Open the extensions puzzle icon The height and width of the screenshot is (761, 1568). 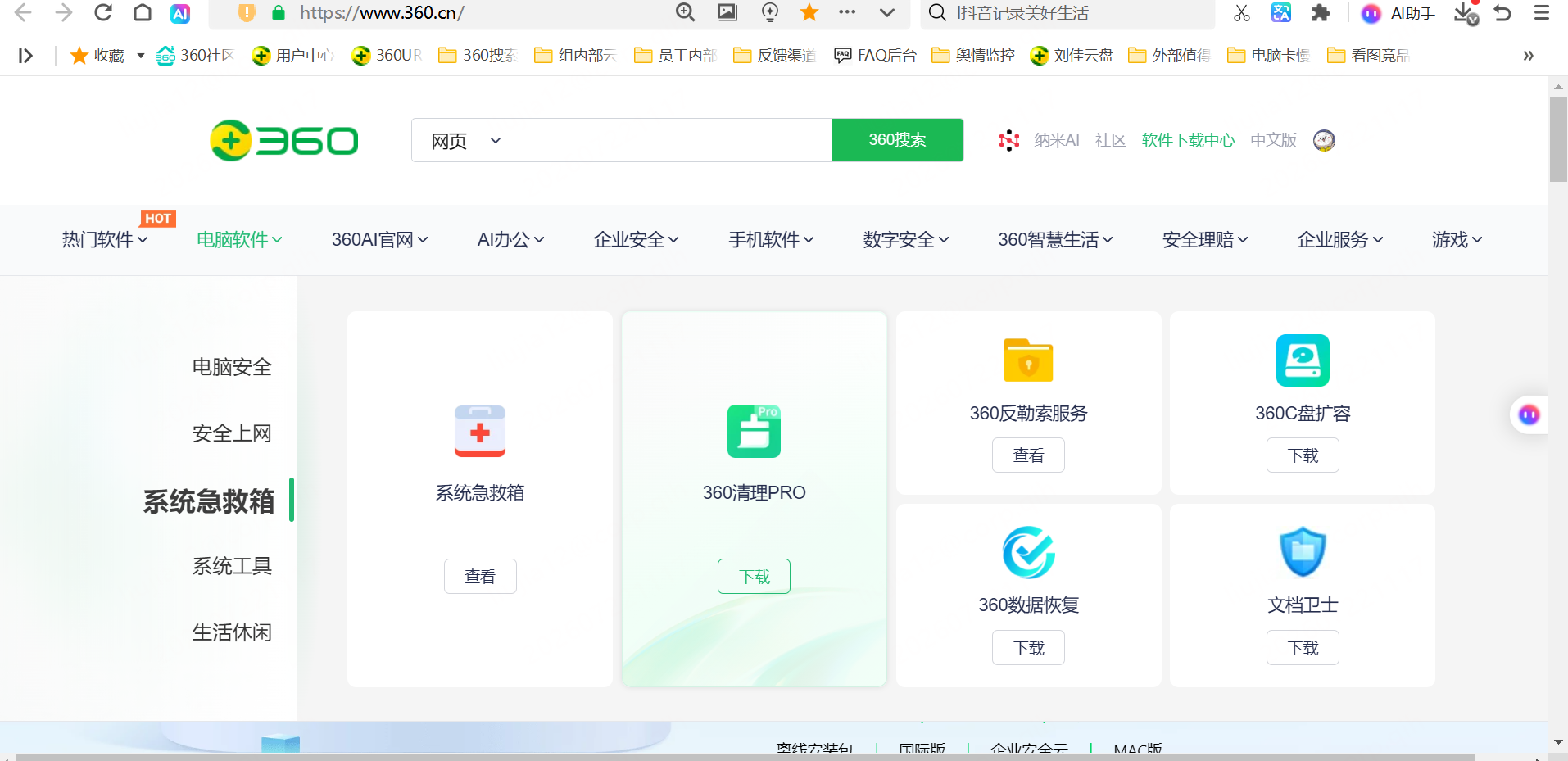[1321, 13]
